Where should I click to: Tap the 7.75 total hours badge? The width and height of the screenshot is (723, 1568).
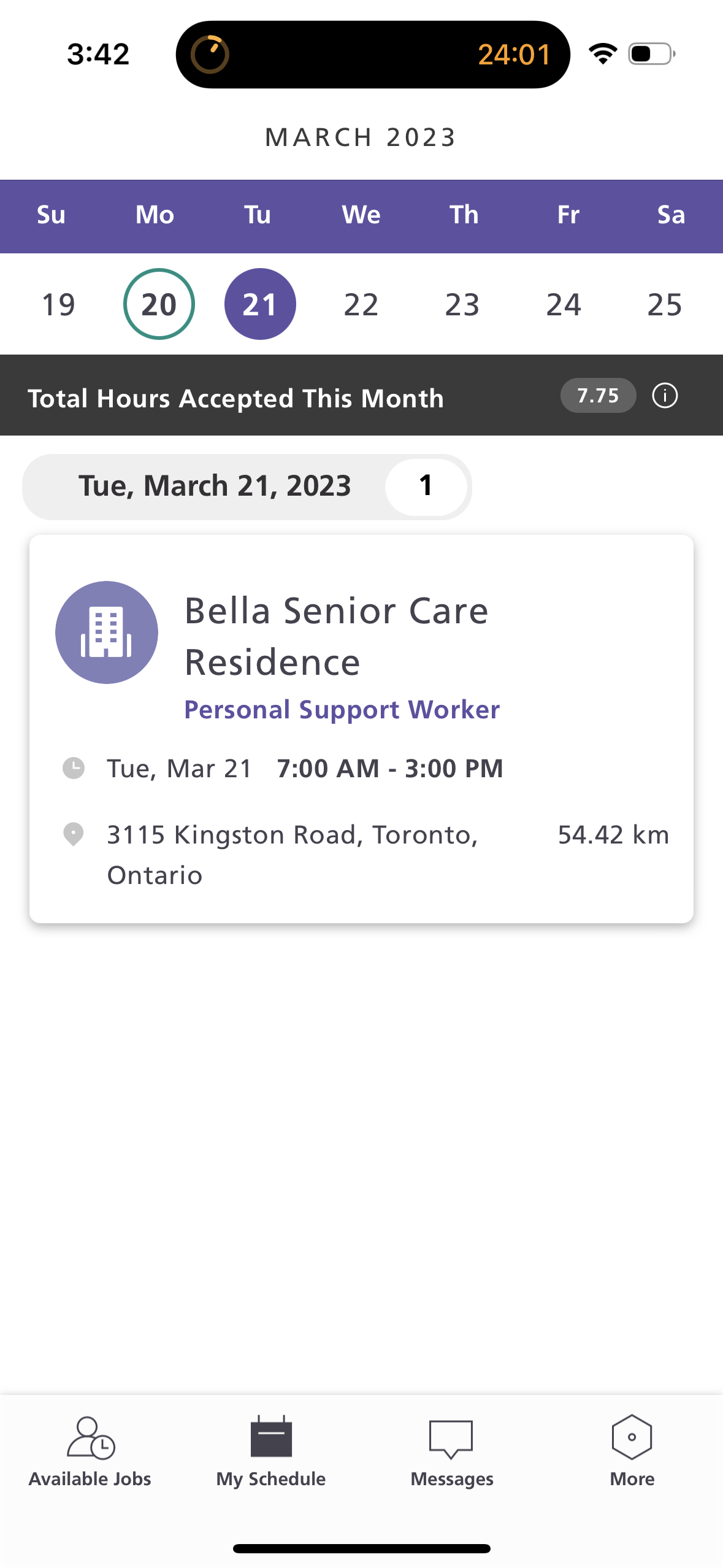[x=598, y=396]
